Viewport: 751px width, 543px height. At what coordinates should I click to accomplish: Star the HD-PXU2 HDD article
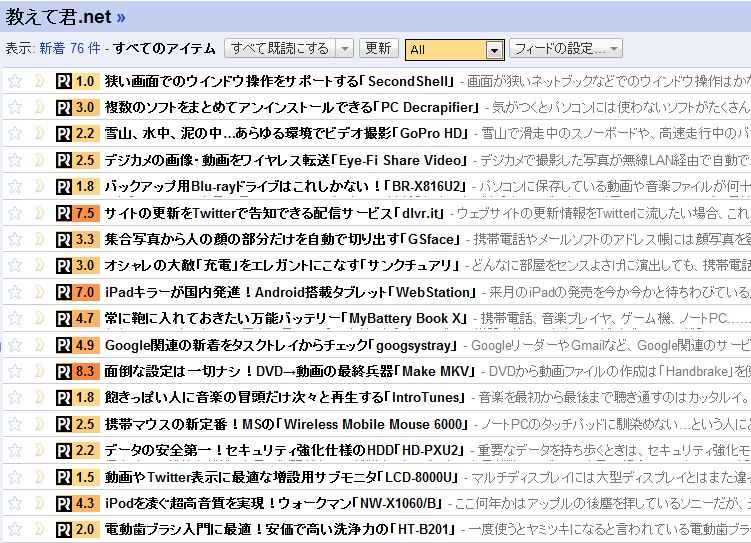tap(15, 450)
